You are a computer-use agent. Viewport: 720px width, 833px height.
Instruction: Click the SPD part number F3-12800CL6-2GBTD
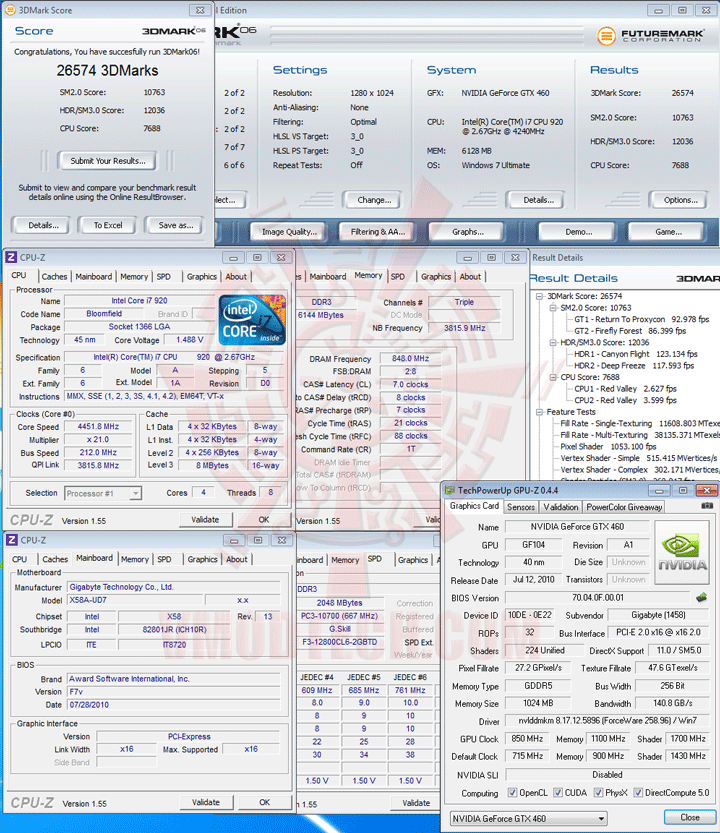point(340,642)
